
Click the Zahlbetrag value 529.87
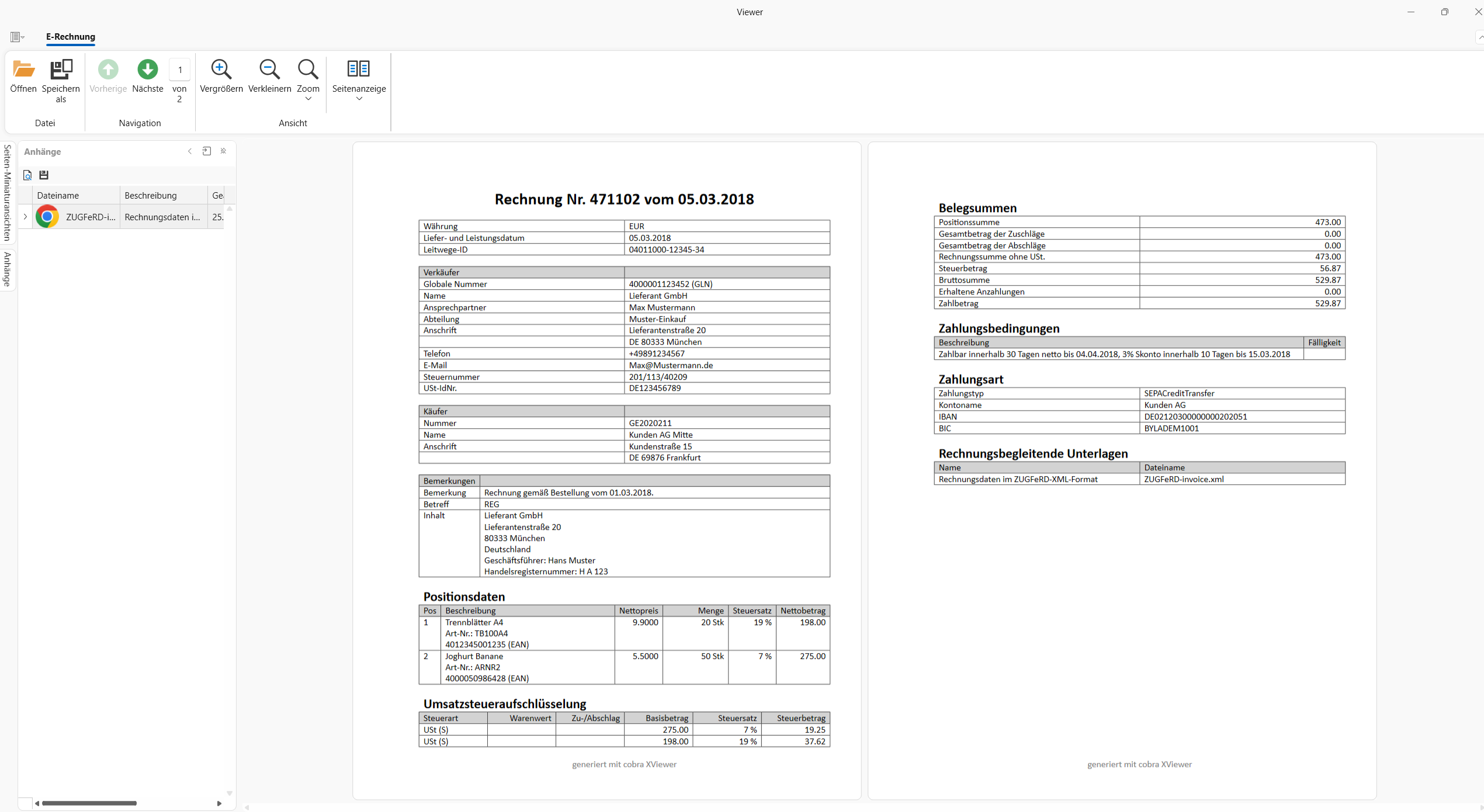1327,304
